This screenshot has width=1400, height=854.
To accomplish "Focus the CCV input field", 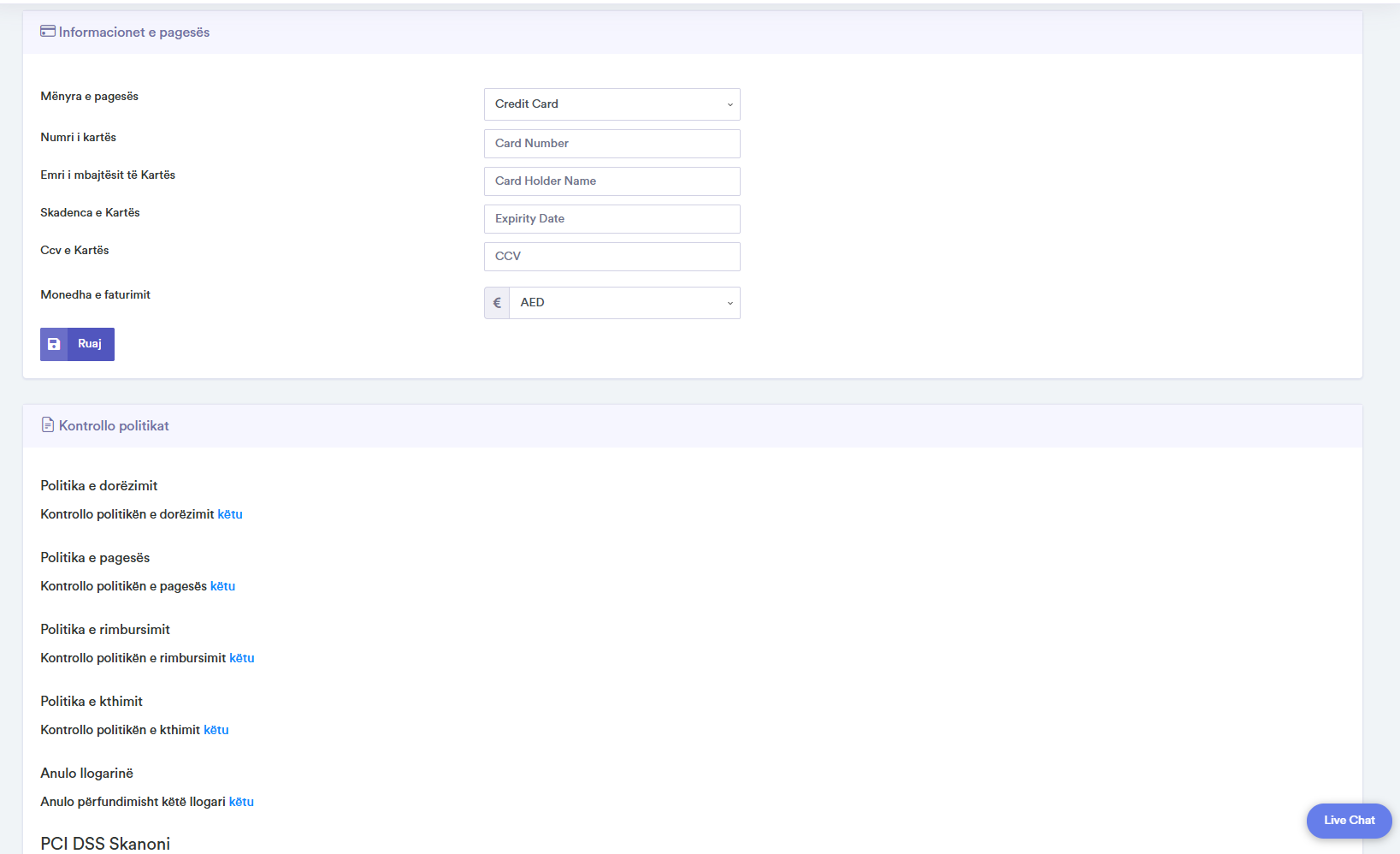I will (612, 257).
